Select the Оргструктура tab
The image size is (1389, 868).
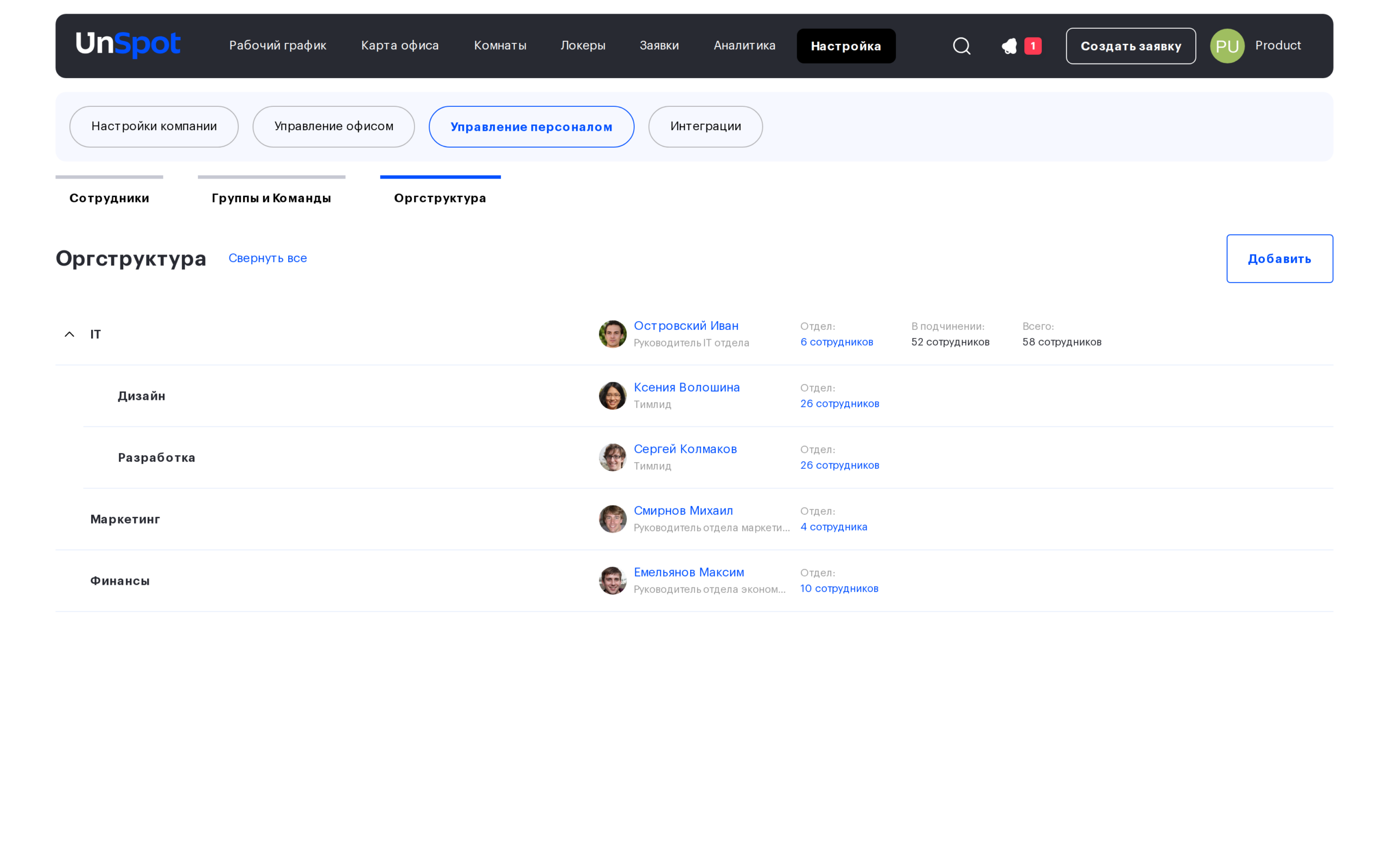440,197
